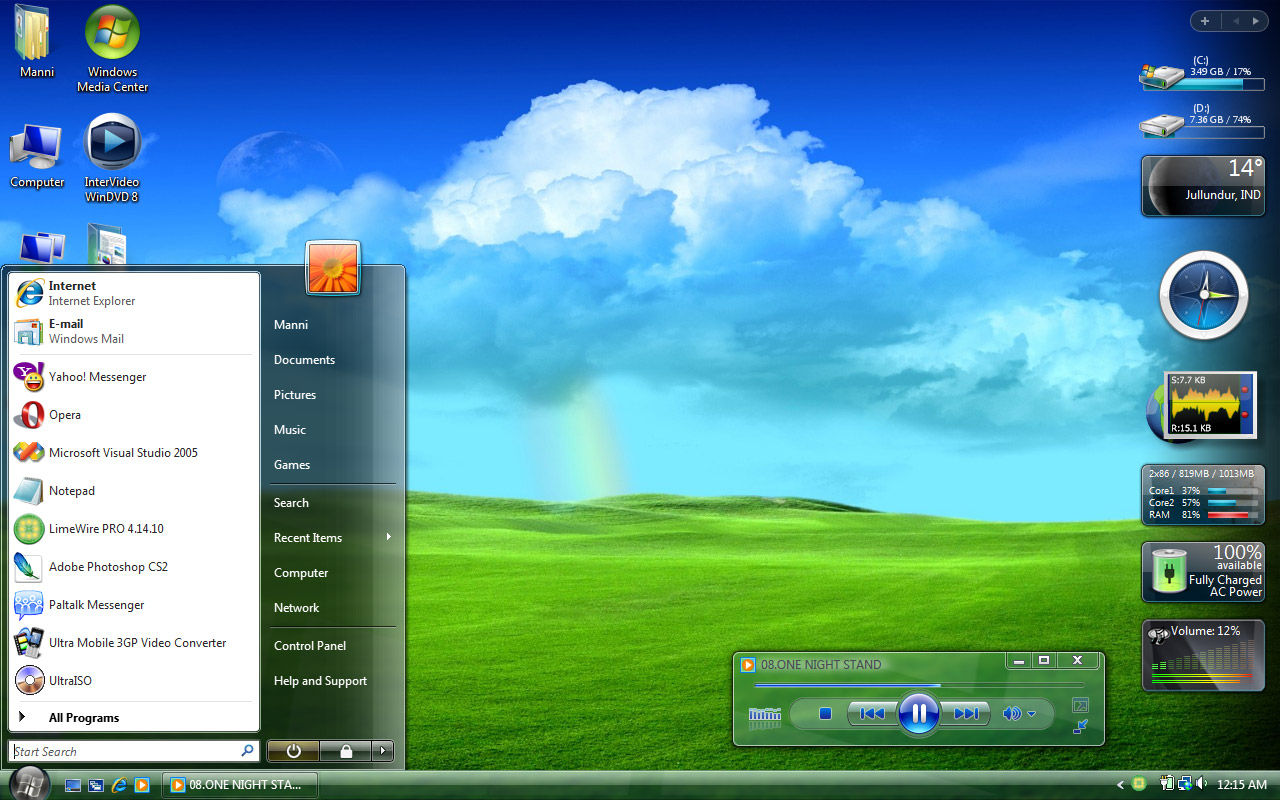Select InterVideo WinDVD 8 desktop icon
The height and width of the screenshot is (800, 1280).
click(x=112, y=159)
